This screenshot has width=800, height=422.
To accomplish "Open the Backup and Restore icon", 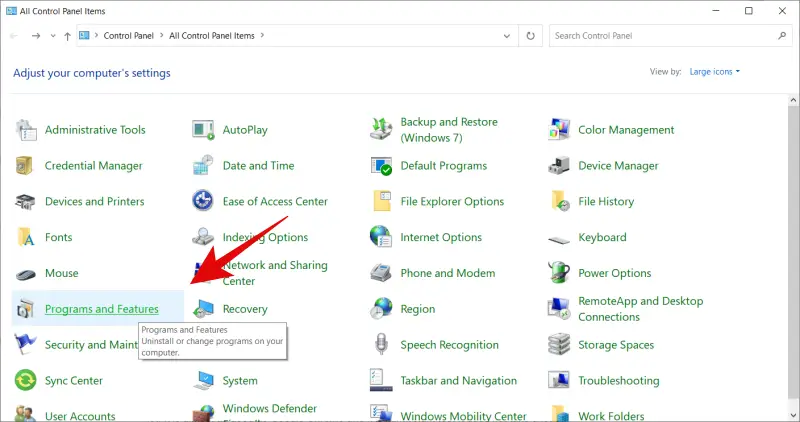I will pyautogui.click(x=381, y=130).
